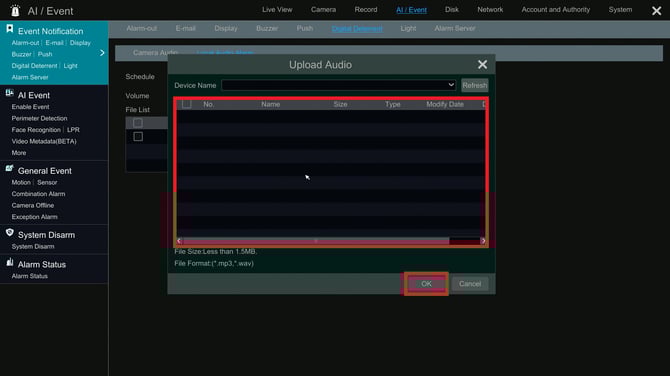Screen dimensions: 670x376
Task: Open the Network menu
Action: [490, 9]
